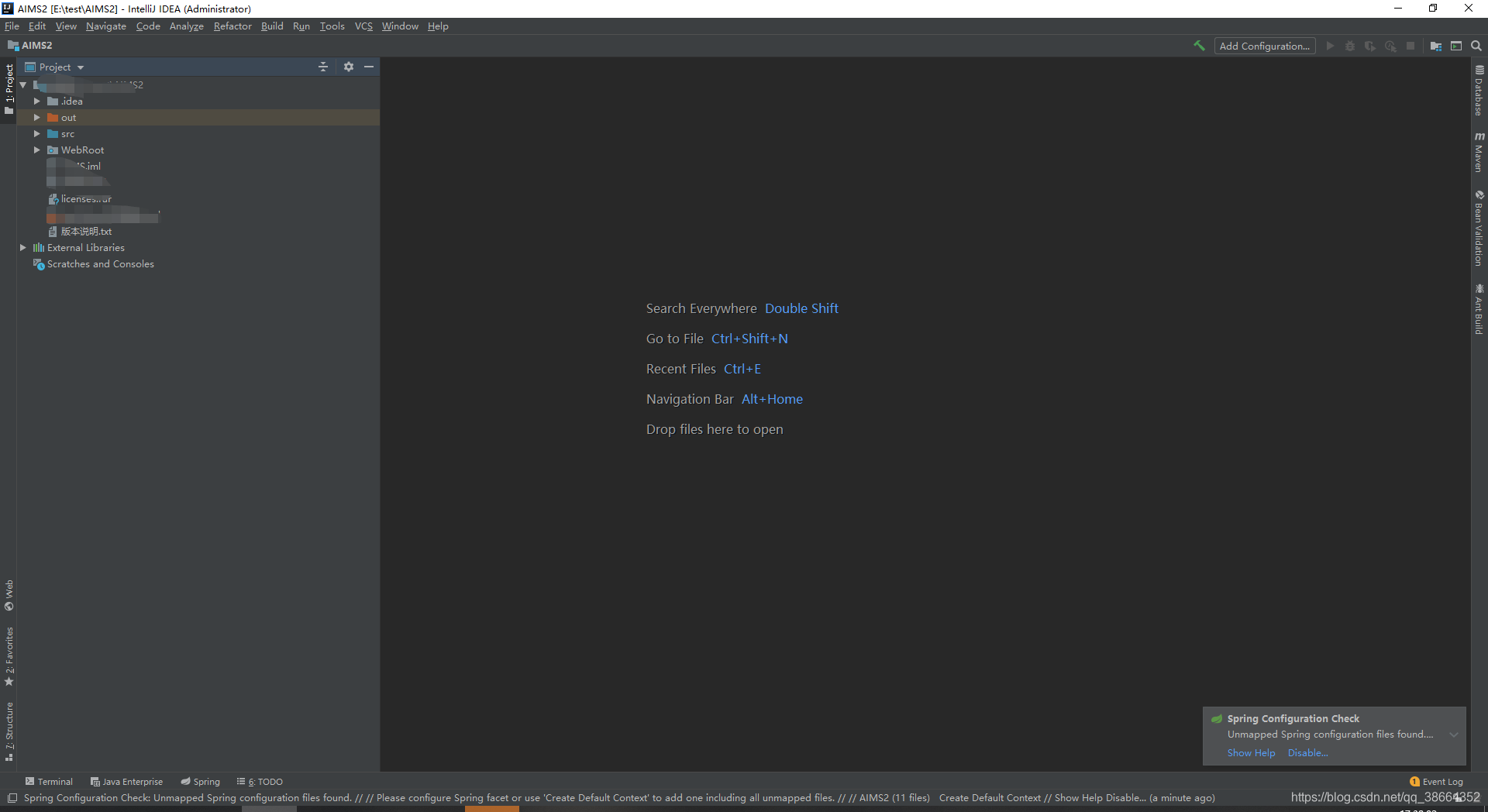This screenshot has height=812, width=1488.
Task: Click the collapse-all icon in Project panel
Action: 323,67
